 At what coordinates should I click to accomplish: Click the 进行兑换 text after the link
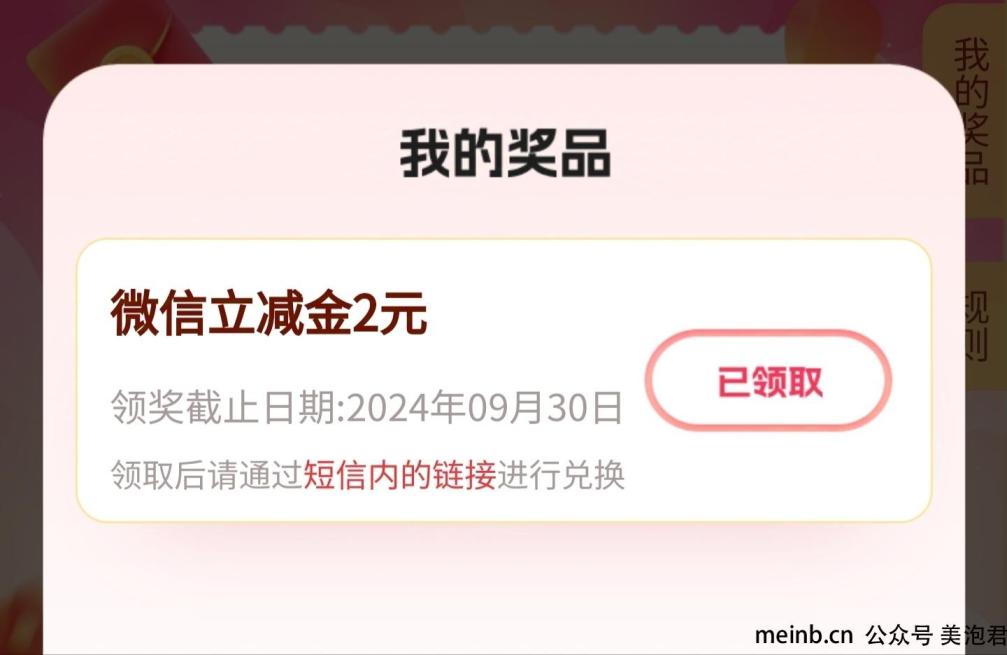tap(561, 476)
